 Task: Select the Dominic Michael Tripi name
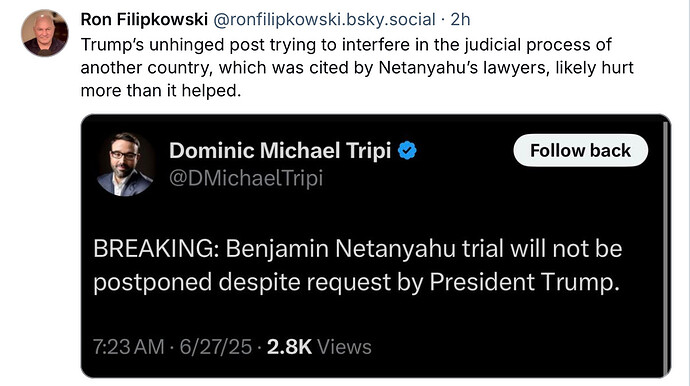click(280, 151)
